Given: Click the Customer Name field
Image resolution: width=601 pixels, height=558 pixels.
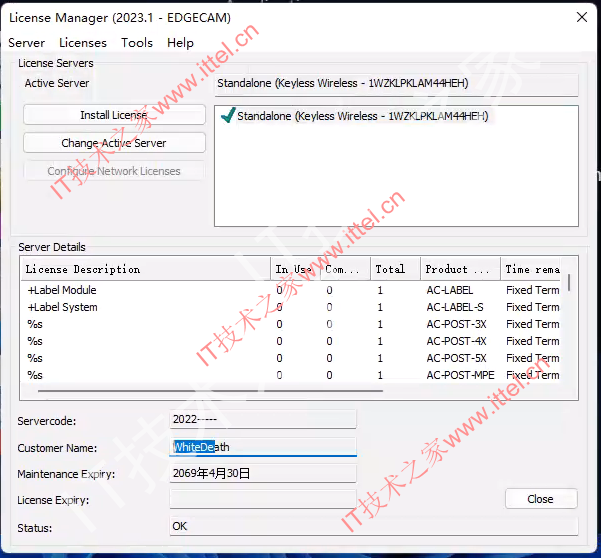Looking at the screenshot, I should pyautogui.click(x=263, y=447).
